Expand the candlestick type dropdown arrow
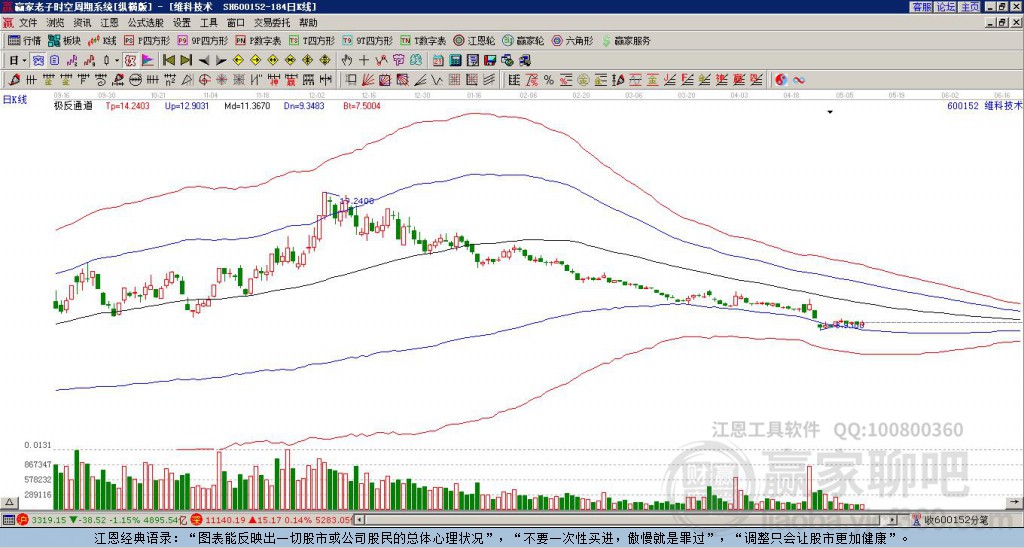 tap(118, 60)
